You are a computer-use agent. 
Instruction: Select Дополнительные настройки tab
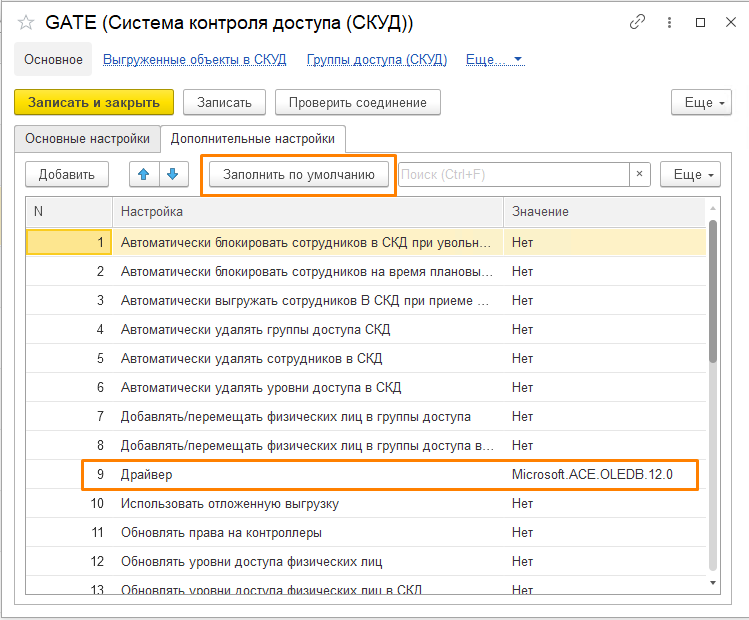click(x=253, y=139)
